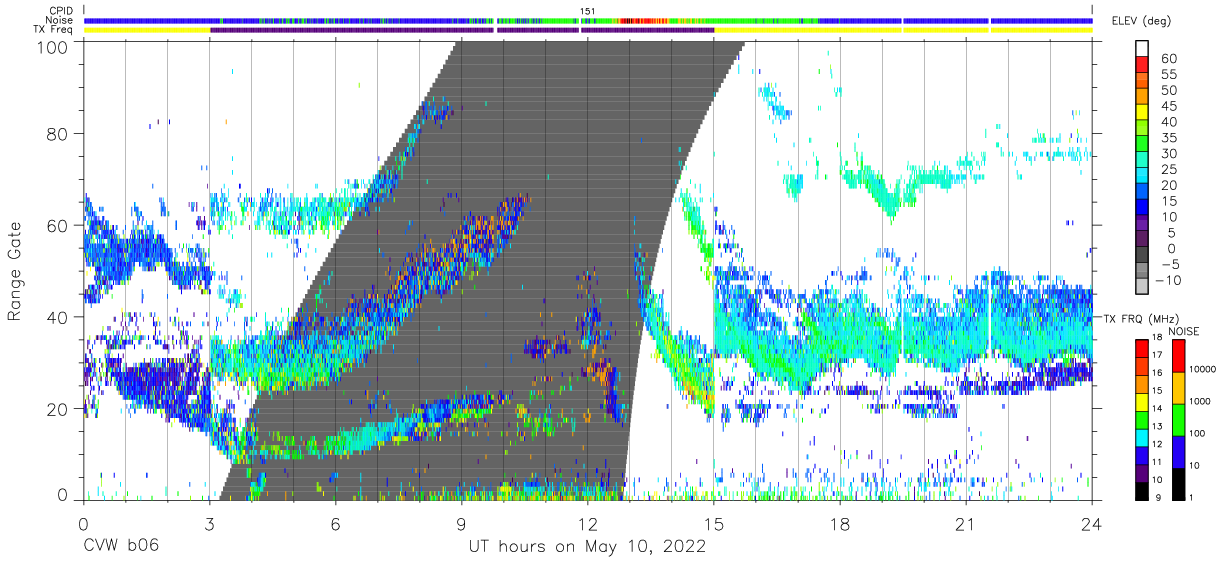The height and width of the screenshot is (567, 1228).
Task: Click the 'CPID' label at top left
Action: pos(60,11)
